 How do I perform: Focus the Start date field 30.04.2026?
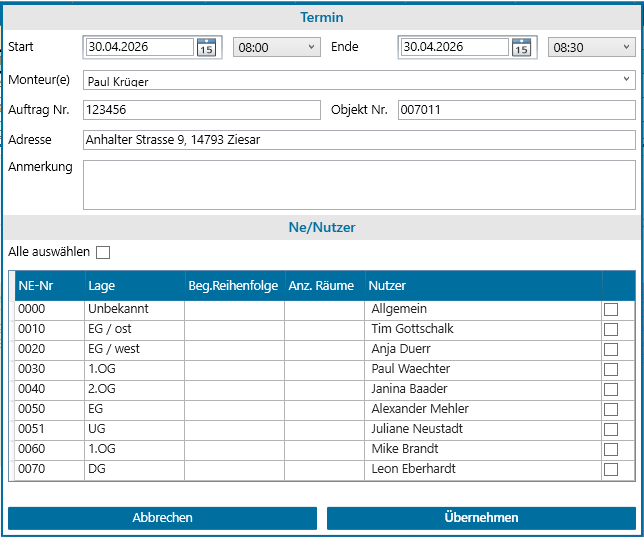tap(139, 47)
